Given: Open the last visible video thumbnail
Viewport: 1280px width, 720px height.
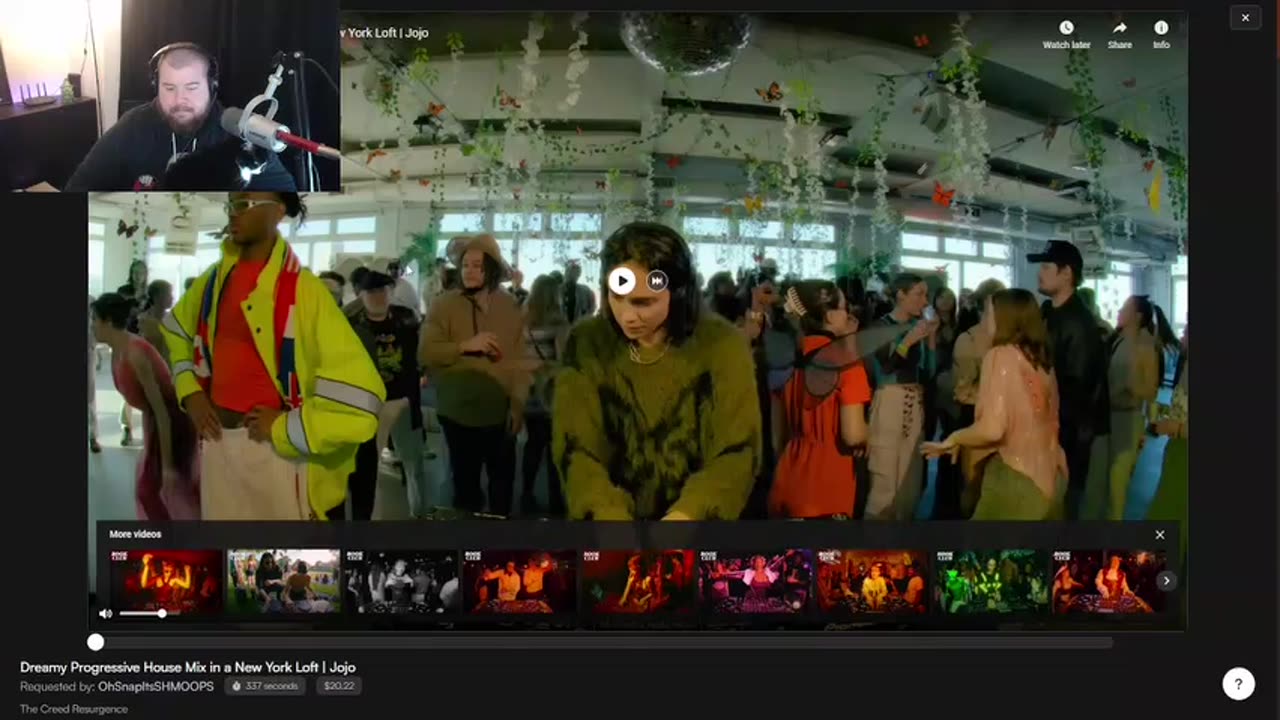Looking at the screenshot, I should point(1109,581).
